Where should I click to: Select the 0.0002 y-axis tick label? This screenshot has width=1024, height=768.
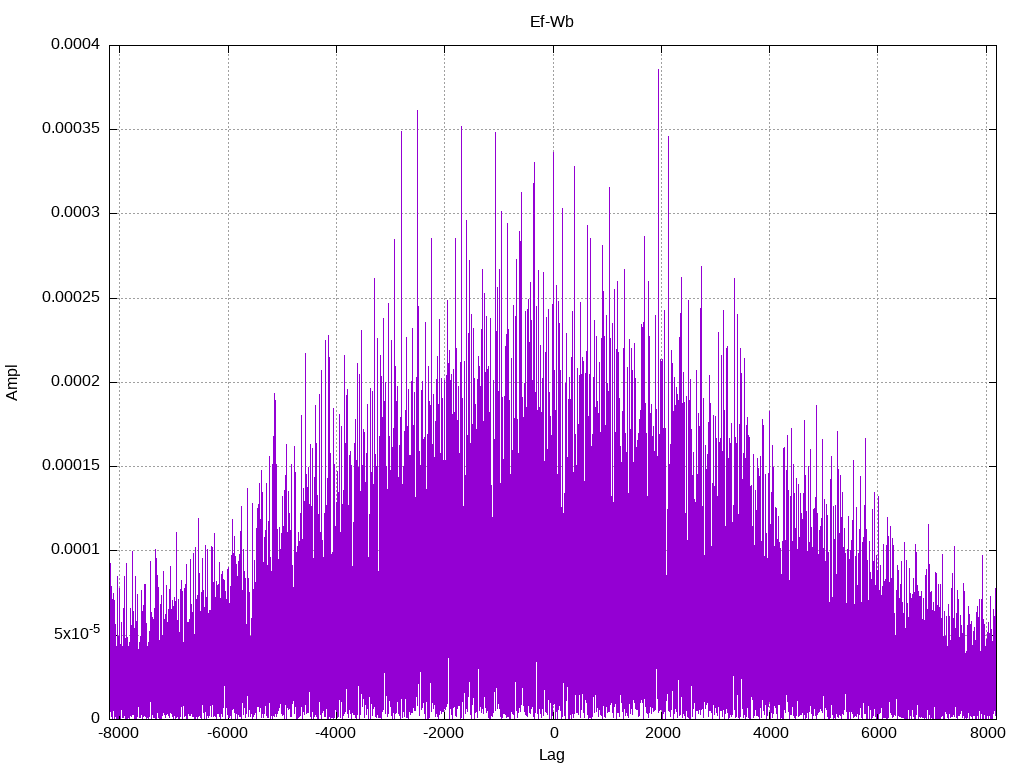(76, 381)
